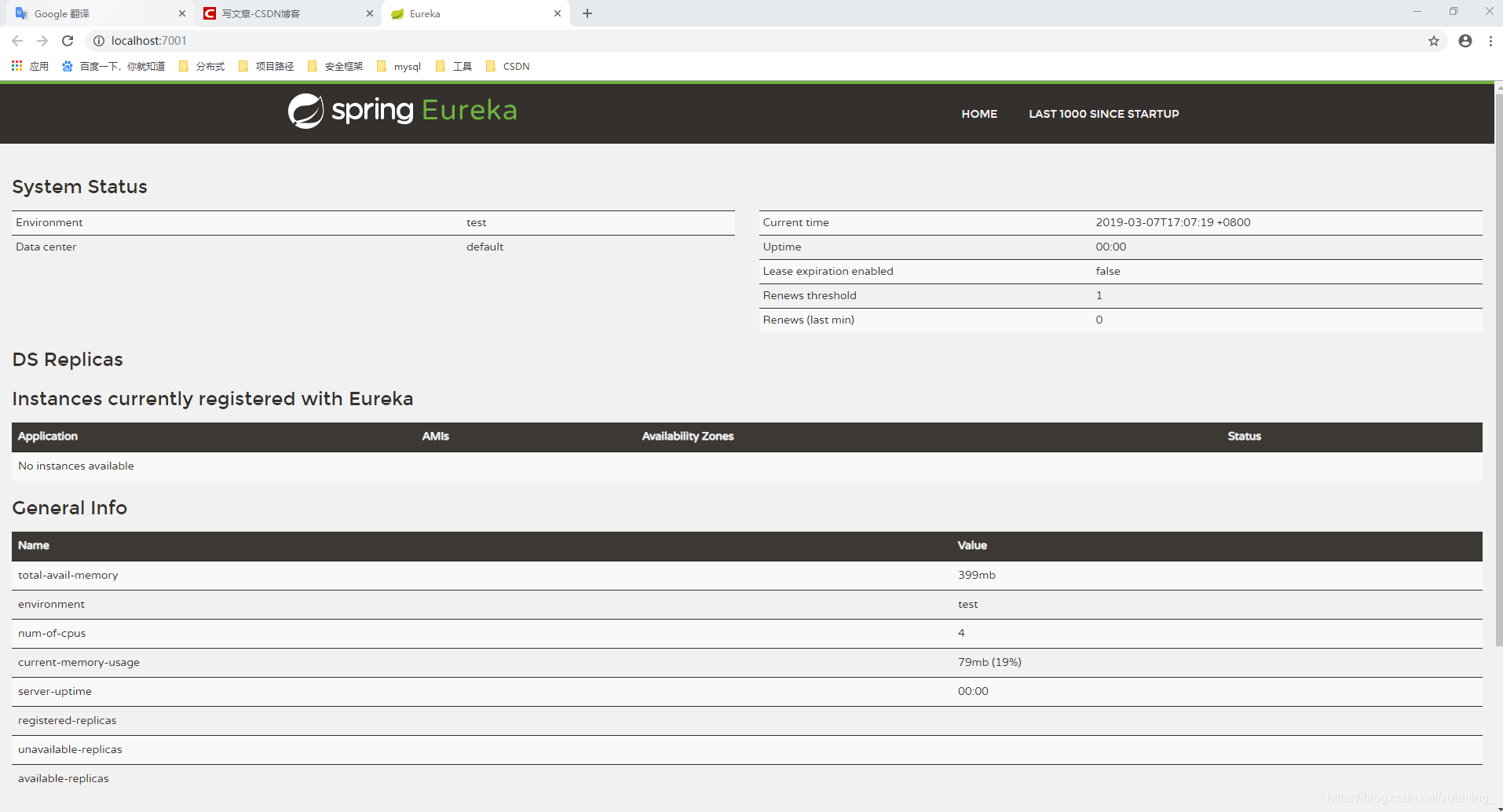
Task: Open the 分布式 bookmark folder
Action: coord(202,66)
